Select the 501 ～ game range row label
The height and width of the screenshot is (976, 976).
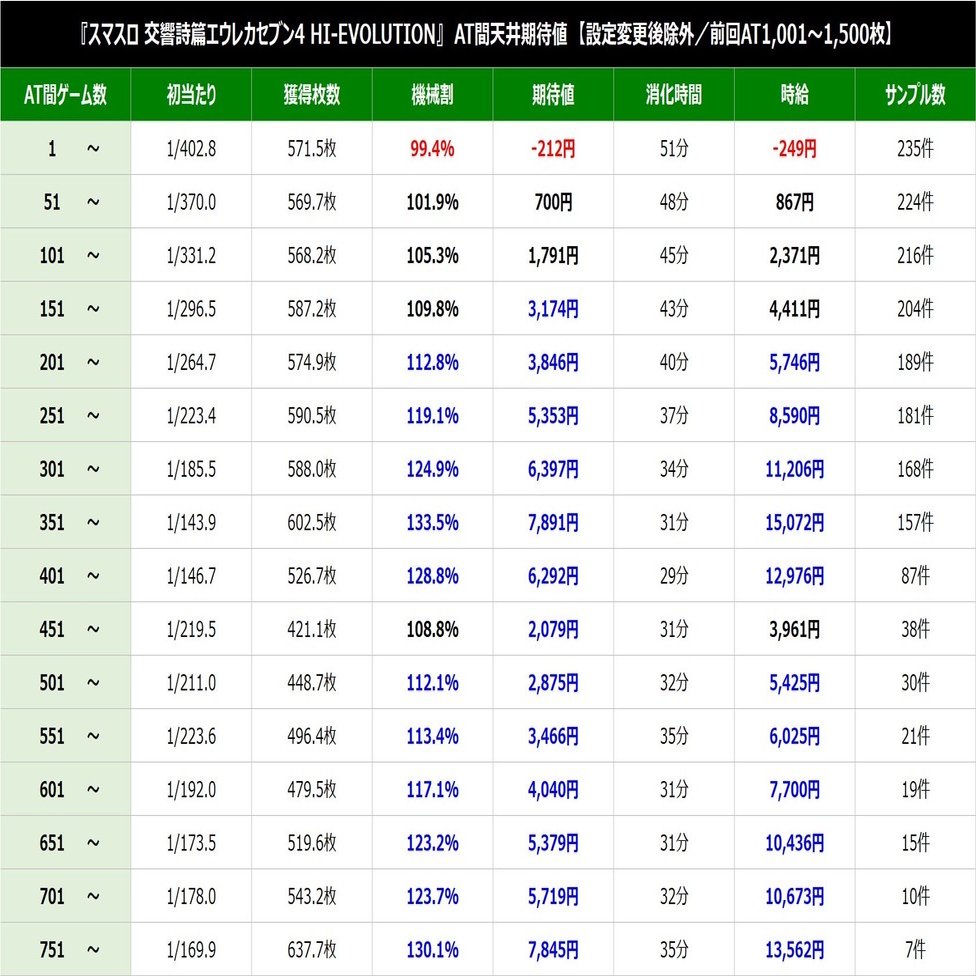tap(65, 683)
